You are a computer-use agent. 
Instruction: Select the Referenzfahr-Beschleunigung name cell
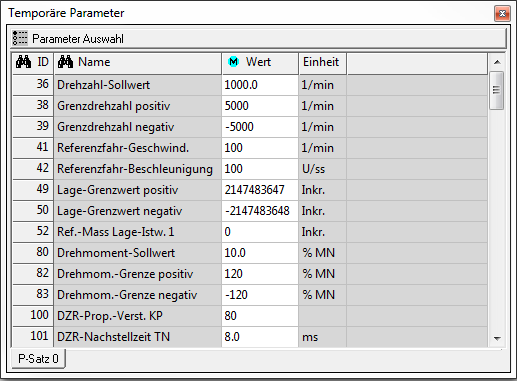click(x=138, y=169)
